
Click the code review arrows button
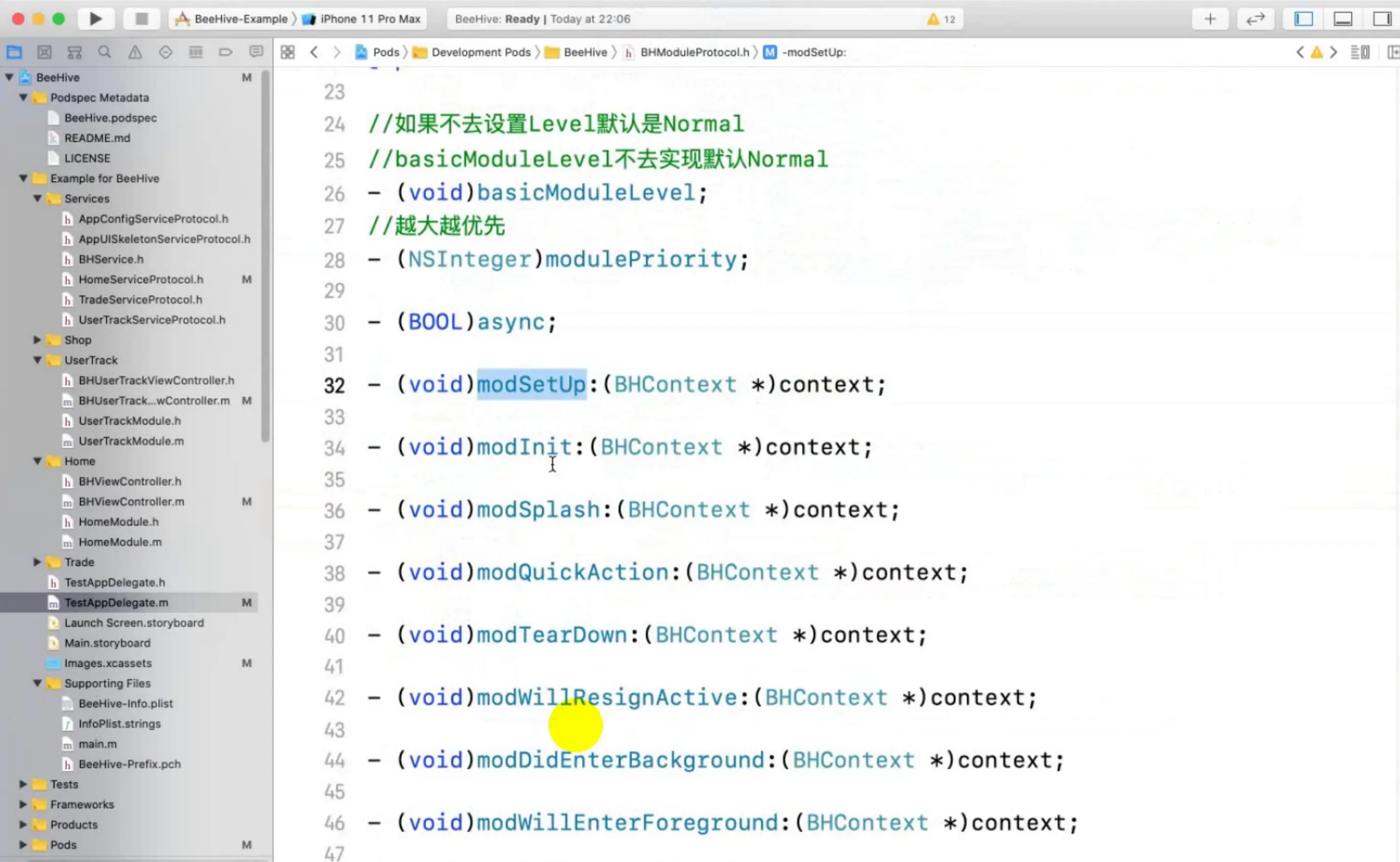tap(1255, 19)
